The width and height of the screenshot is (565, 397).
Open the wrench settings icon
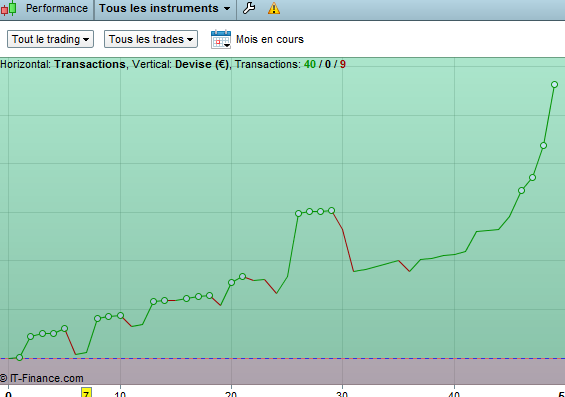coord(249,8)
